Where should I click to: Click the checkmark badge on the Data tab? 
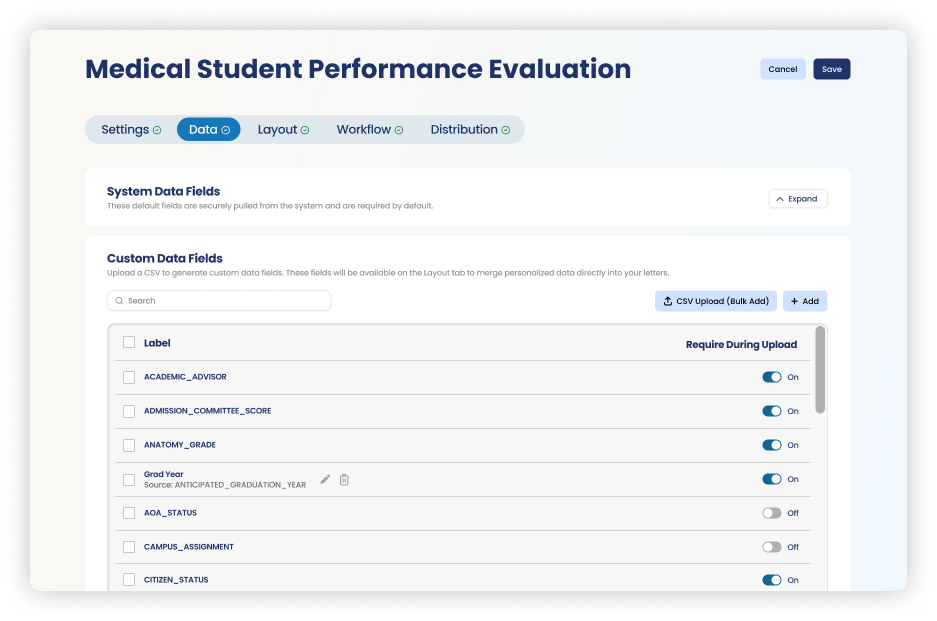pyautogui.click(x=227, y=129)
